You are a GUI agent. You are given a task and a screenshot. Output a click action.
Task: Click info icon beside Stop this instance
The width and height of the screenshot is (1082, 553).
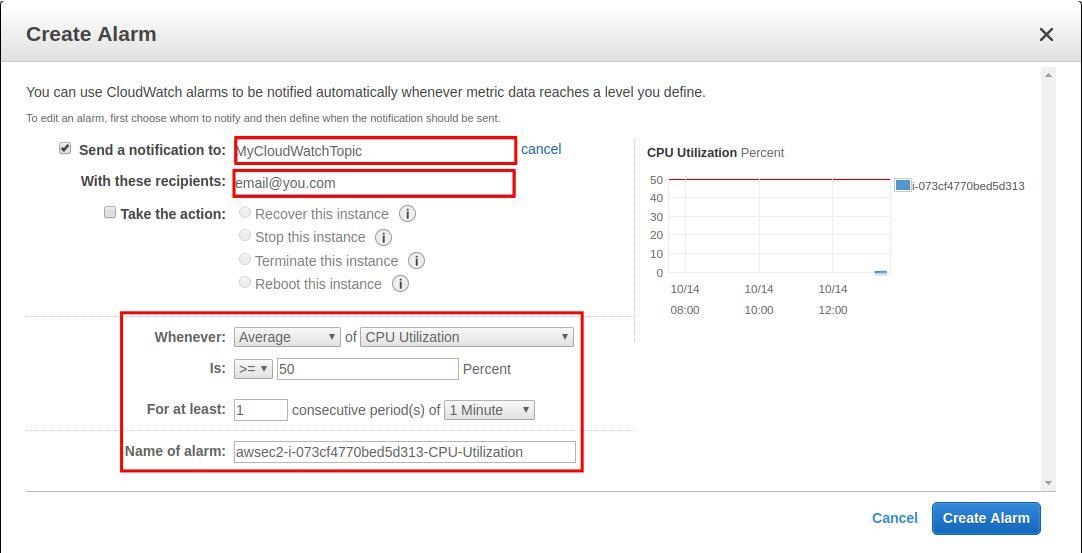pyautogui.click(x=384, y=237)
